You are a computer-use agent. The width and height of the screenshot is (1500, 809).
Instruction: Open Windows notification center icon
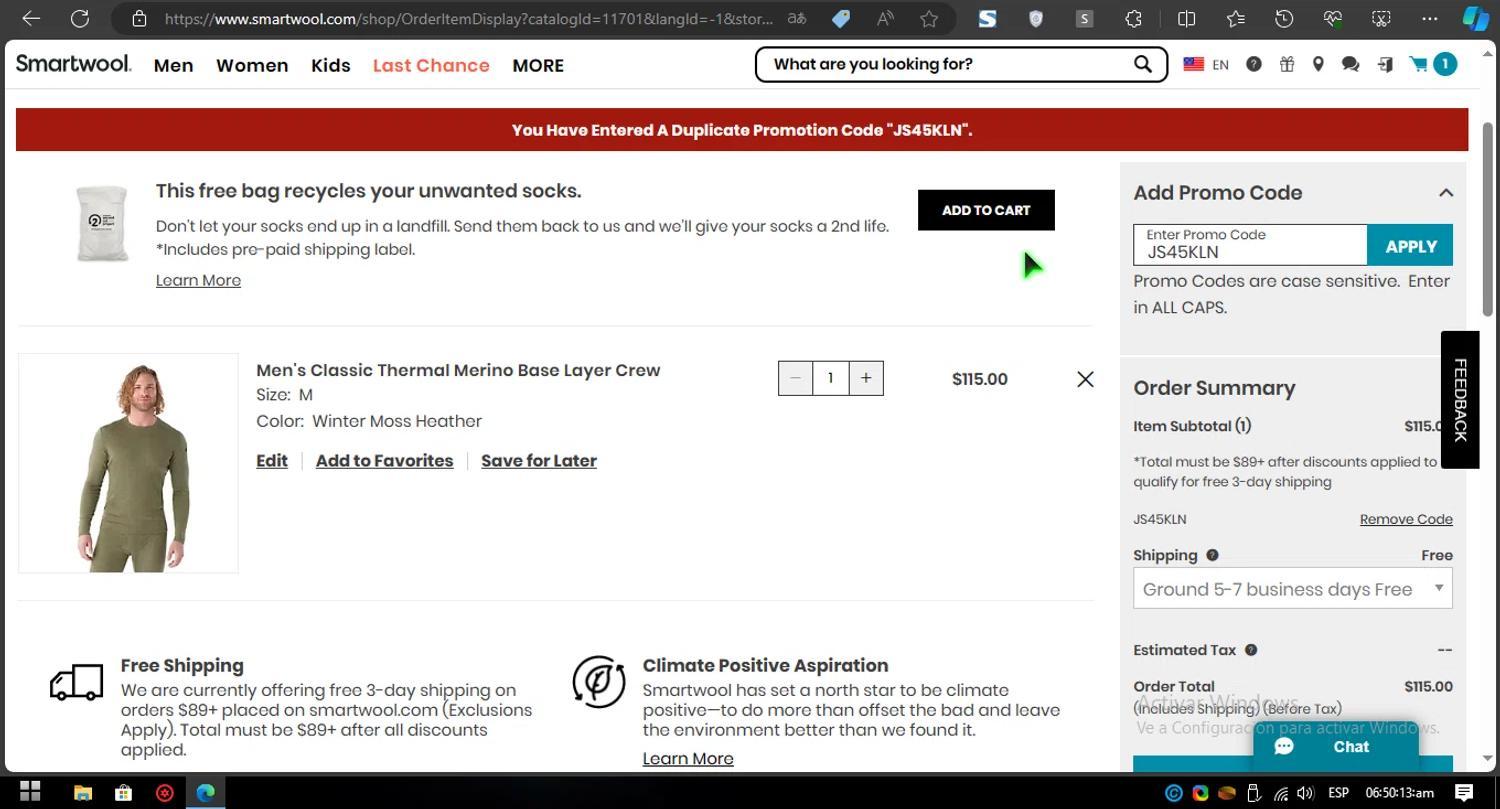[1464, 793]
